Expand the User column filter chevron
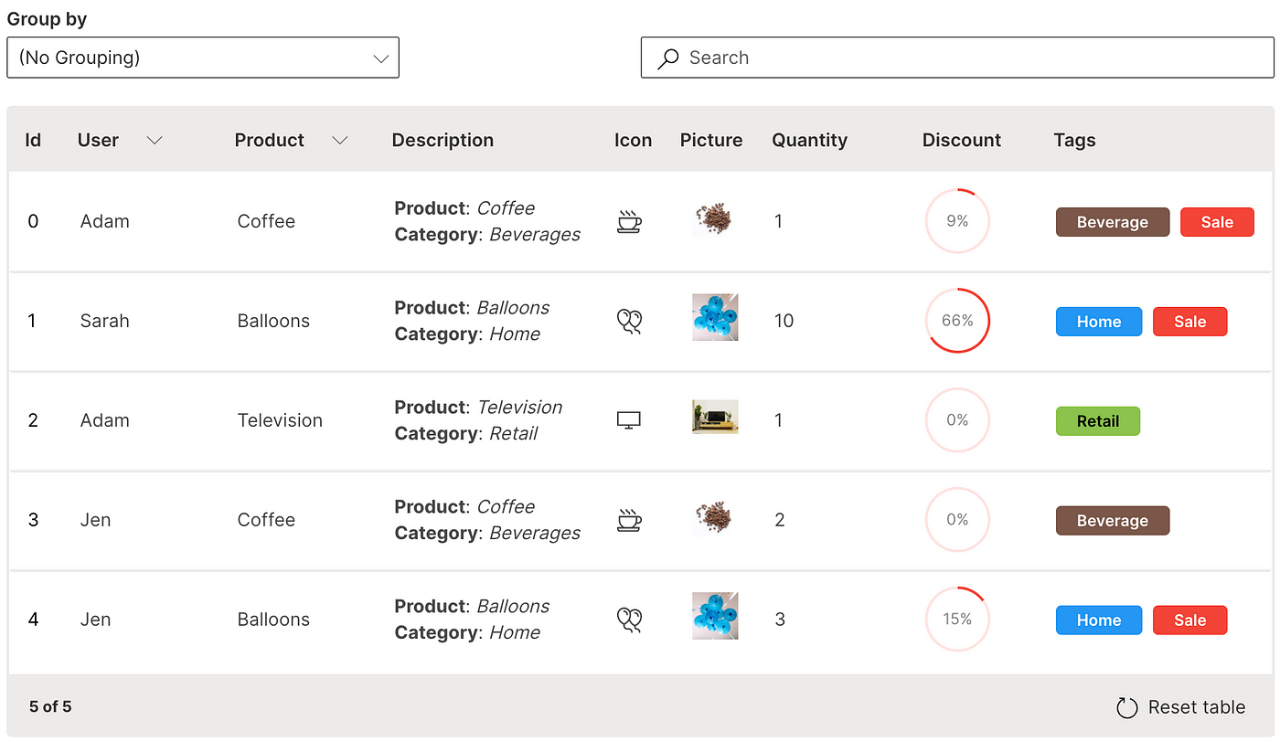This screenshot has height=742, width=1280. (x=154, y=141)
